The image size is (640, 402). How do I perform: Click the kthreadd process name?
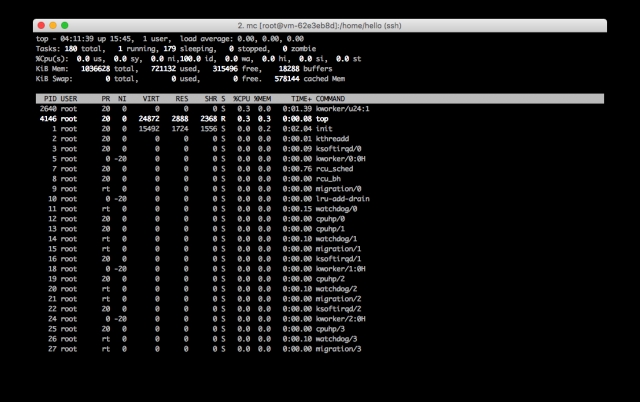click(332, 139)
